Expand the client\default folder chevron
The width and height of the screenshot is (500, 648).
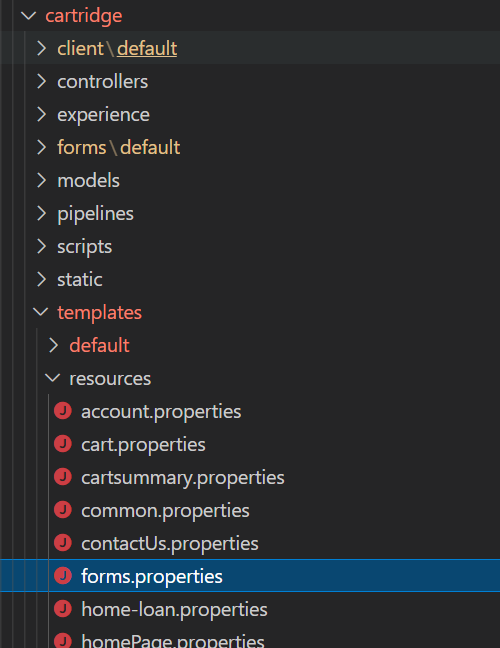[x=41, y=48]
